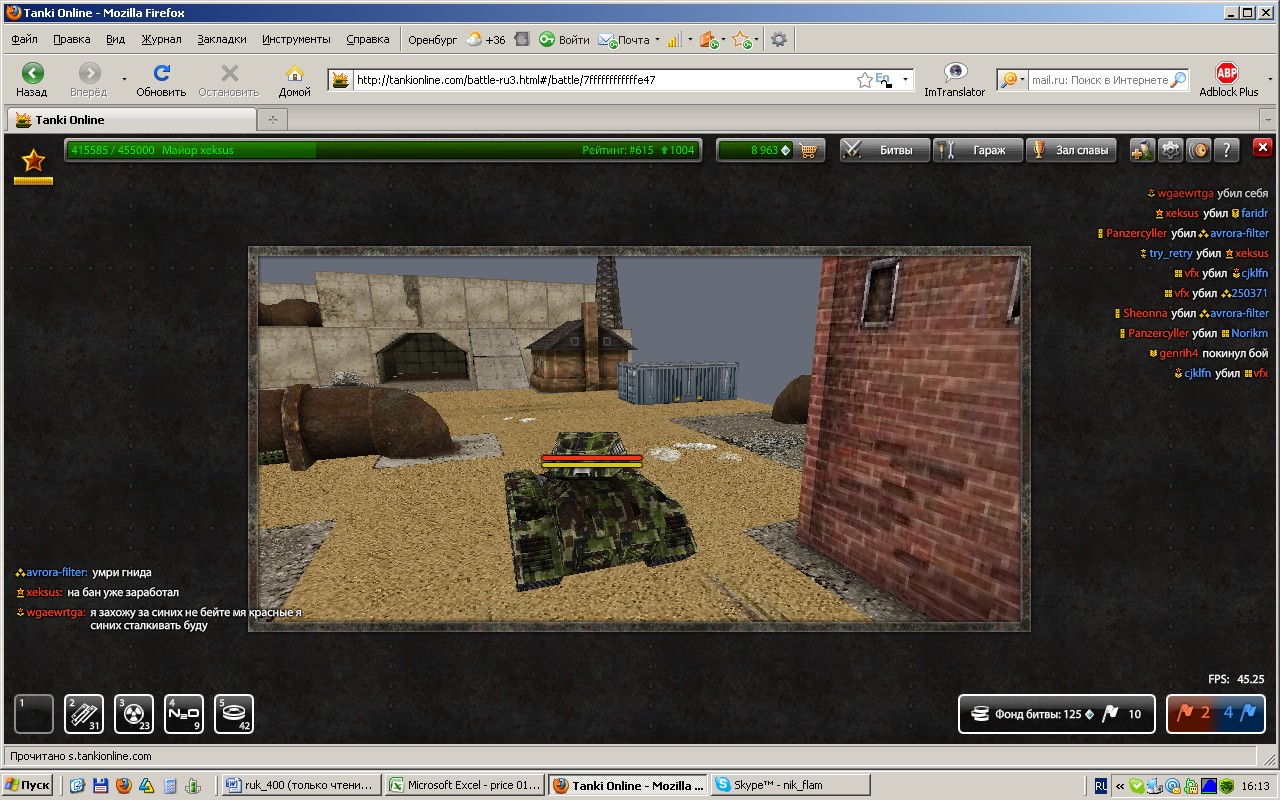Click red team flag score

pos(1191,714)
